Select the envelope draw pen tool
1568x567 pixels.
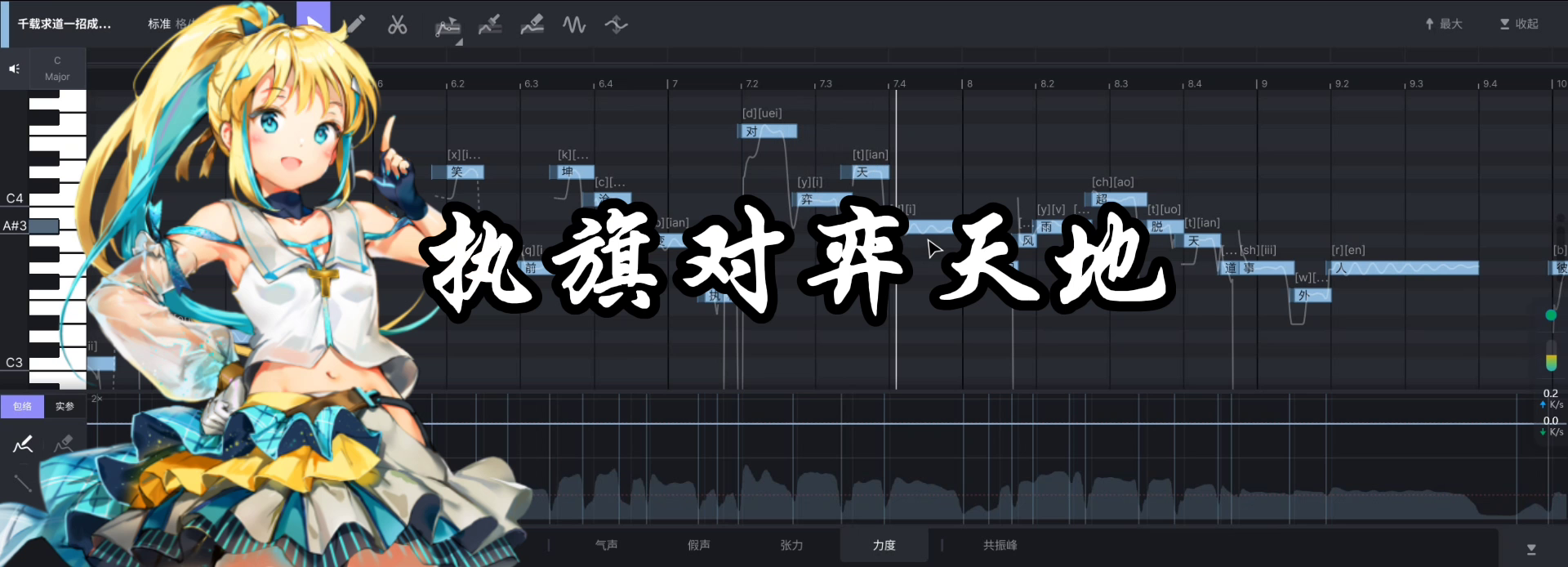[x=23, y=444]
